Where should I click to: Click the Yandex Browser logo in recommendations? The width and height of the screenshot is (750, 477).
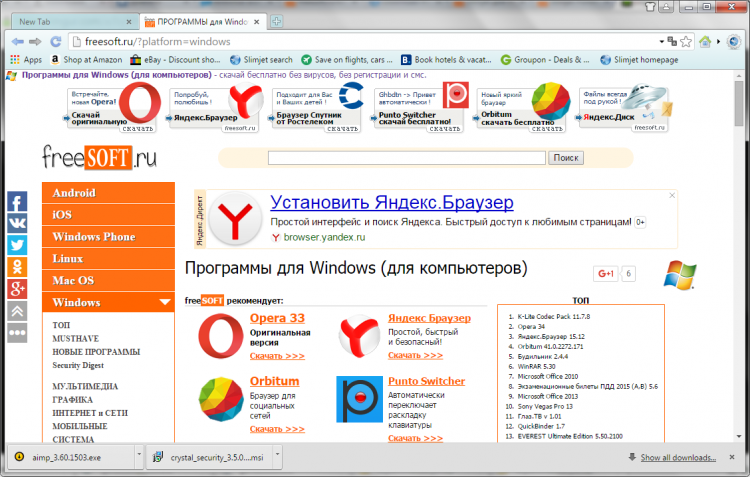click(x=359, y=336)
